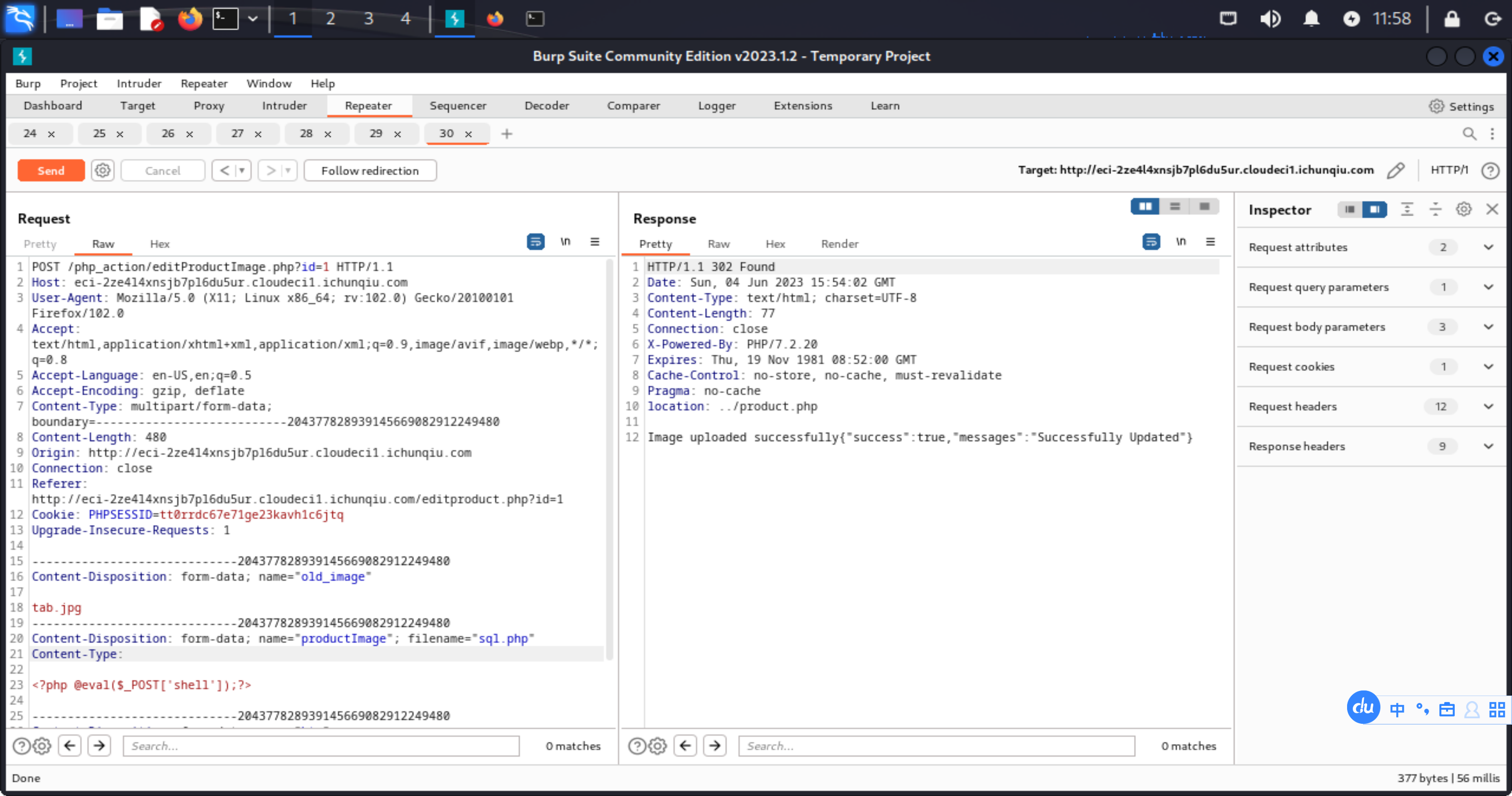
Task: Open notifications bell in system tray
Action: click(1311, 19)
